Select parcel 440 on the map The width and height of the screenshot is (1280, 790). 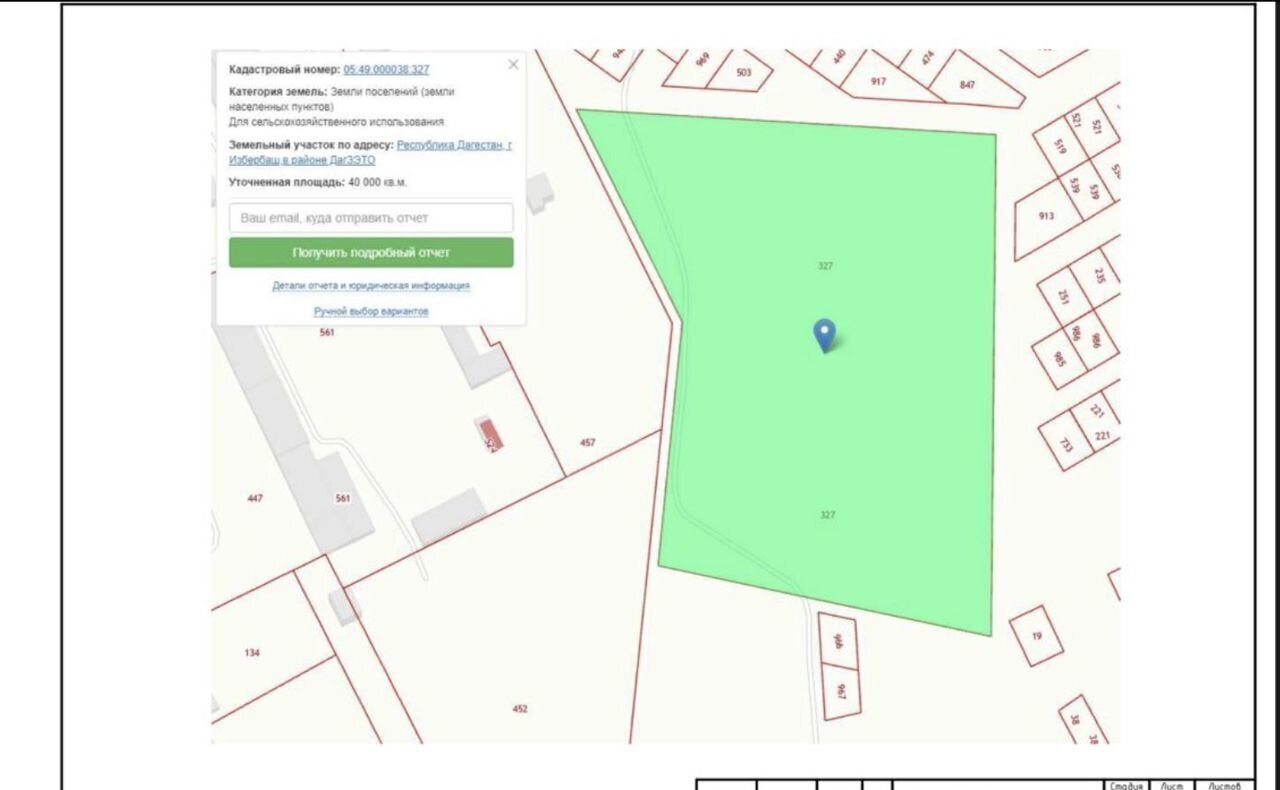pyautogui.click(x=838, y=56)
